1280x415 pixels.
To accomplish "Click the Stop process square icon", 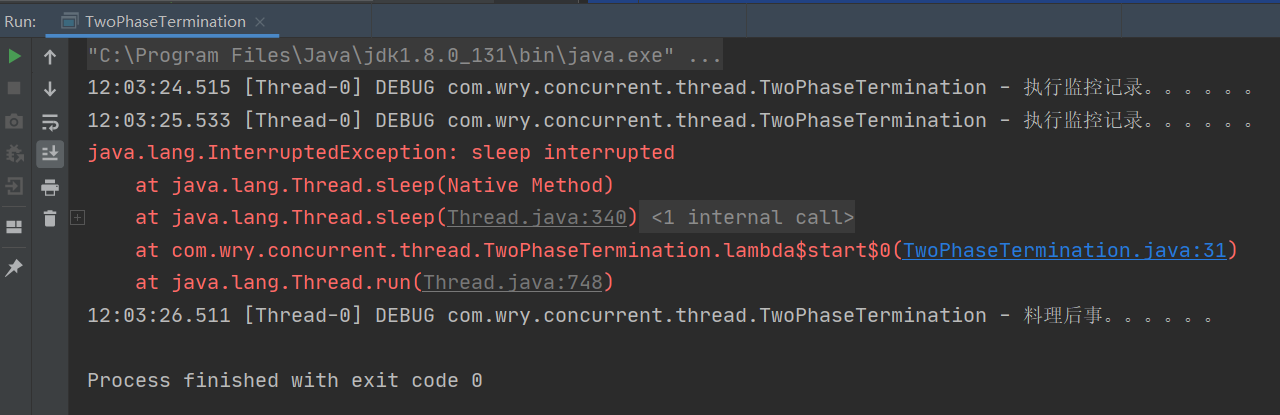I will point(14,89).
